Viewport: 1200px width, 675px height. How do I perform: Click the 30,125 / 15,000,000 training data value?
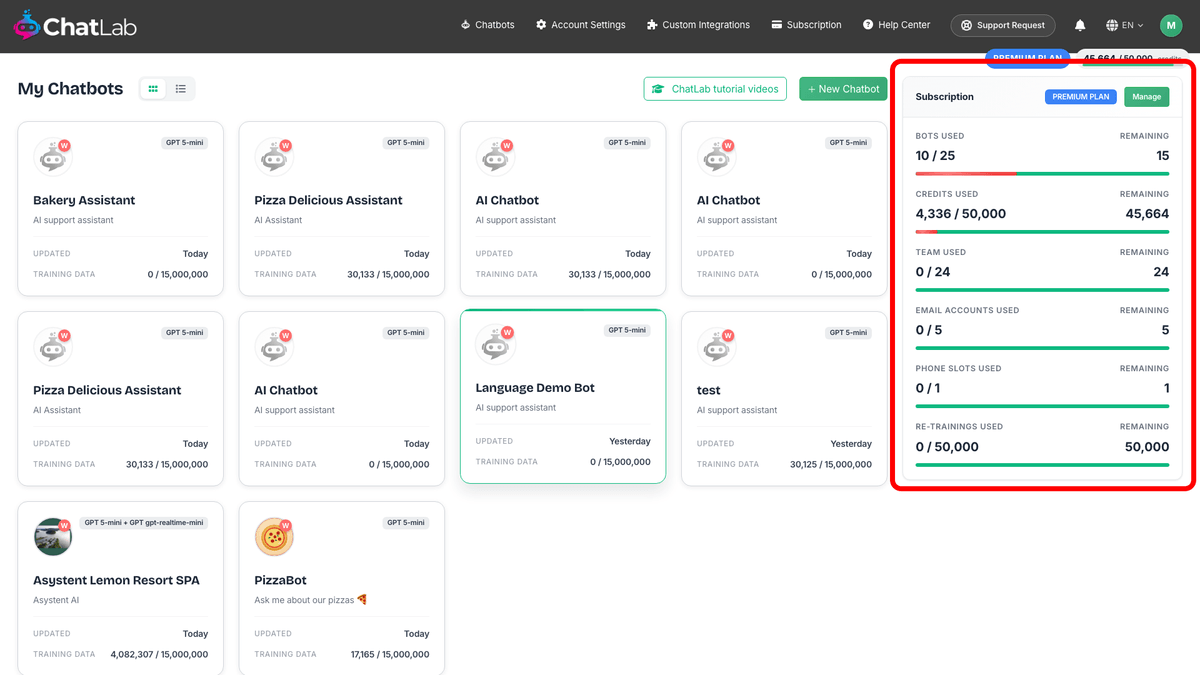click(830, 464)
